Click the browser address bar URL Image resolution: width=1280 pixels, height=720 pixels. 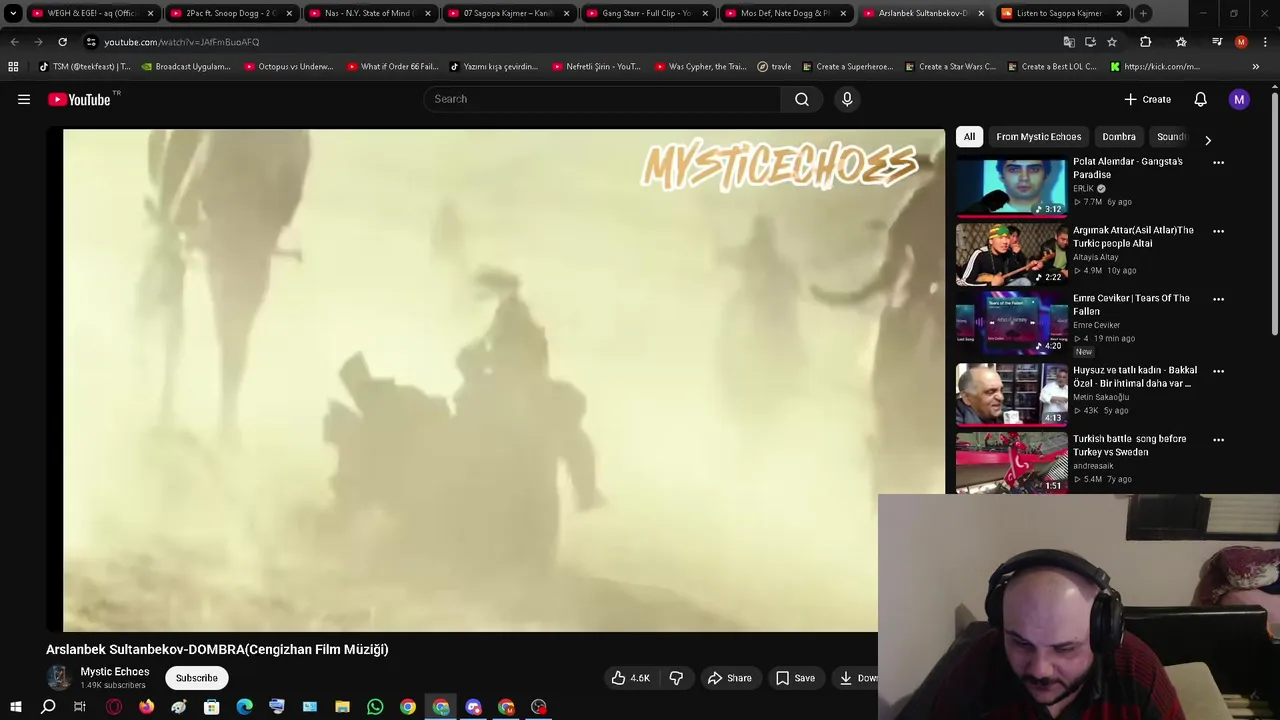point(182,42)
